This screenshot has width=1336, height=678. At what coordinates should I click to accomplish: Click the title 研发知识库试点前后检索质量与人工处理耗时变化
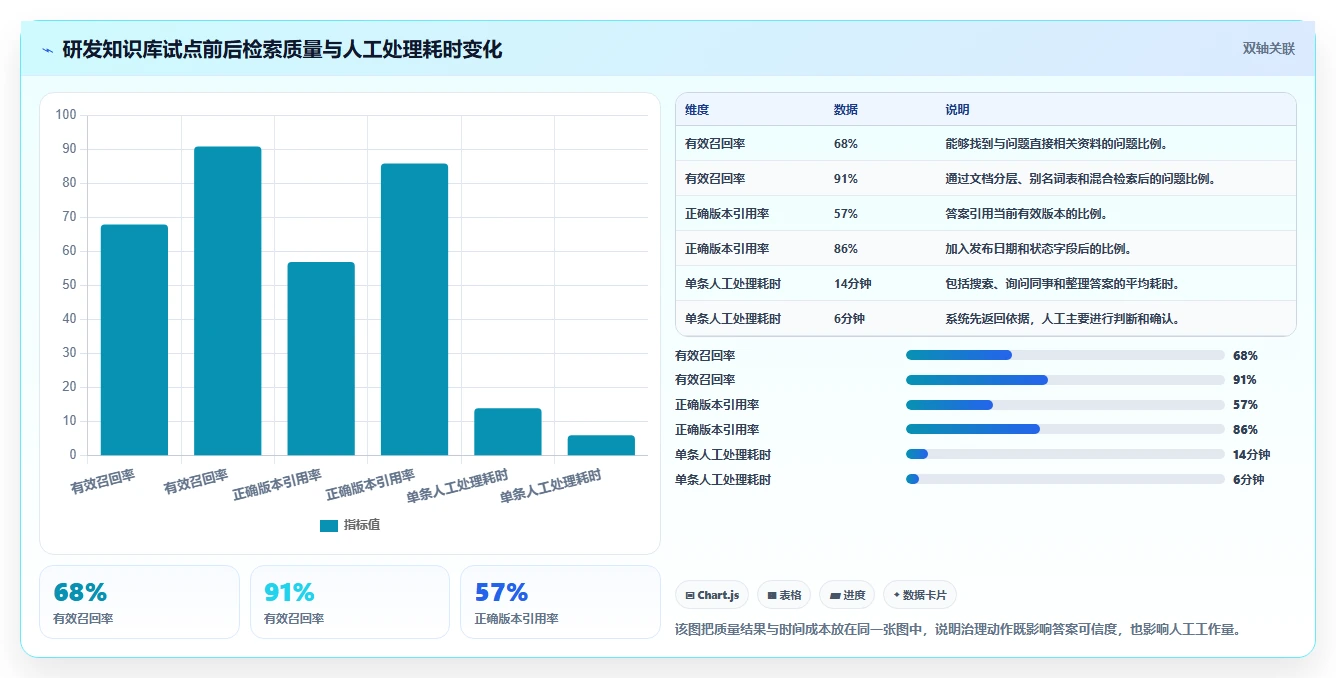point(282,49)
